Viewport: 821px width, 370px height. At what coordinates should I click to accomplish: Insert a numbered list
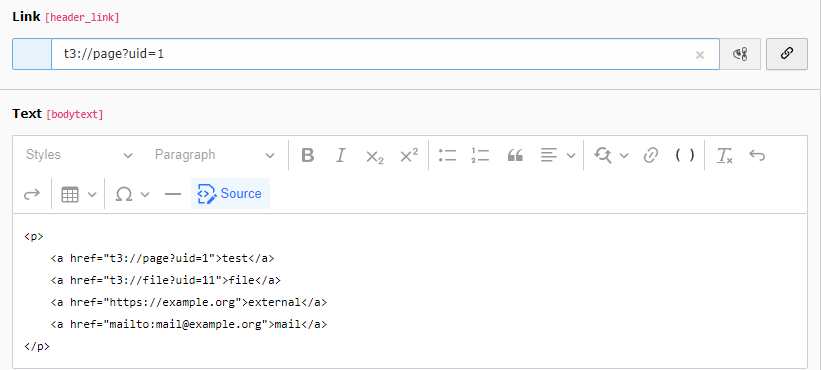click(x=481, y=155)
